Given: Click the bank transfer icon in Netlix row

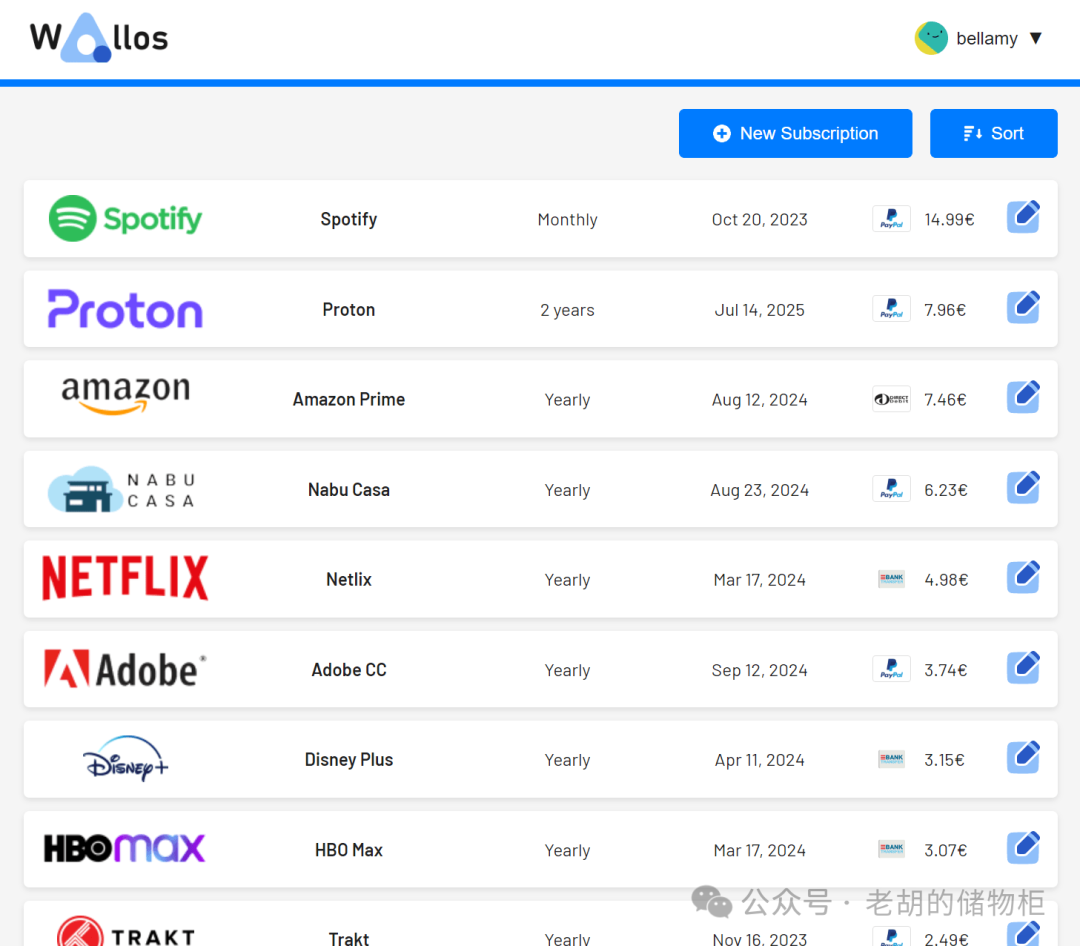Looking at the screenshot, I should 891,579.
